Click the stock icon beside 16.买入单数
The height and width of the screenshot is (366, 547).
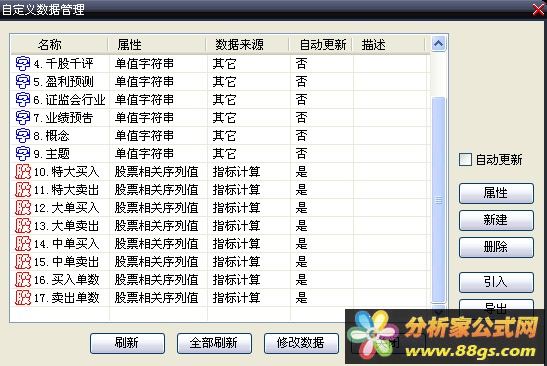tap(23, 279)
